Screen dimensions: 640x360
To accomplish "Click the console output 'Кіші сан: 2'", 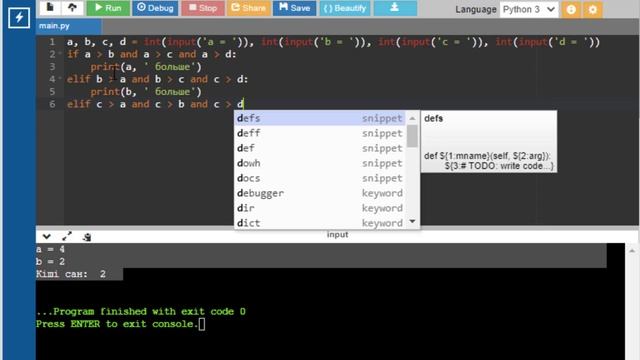I will pos(71,274).
